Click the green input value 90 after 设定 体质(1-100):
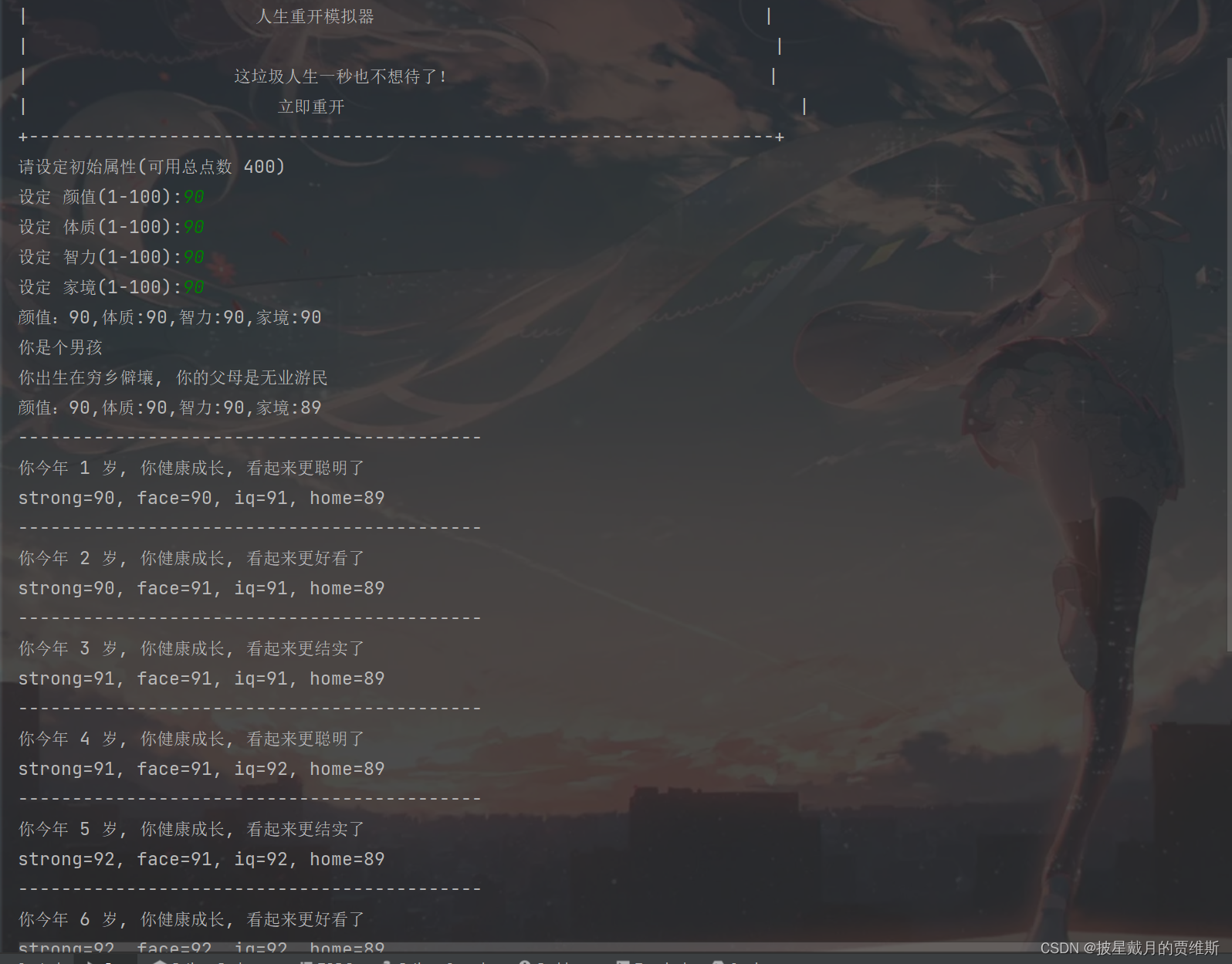The height and width of the screenshot is (964, 1232). pos(194,227)
